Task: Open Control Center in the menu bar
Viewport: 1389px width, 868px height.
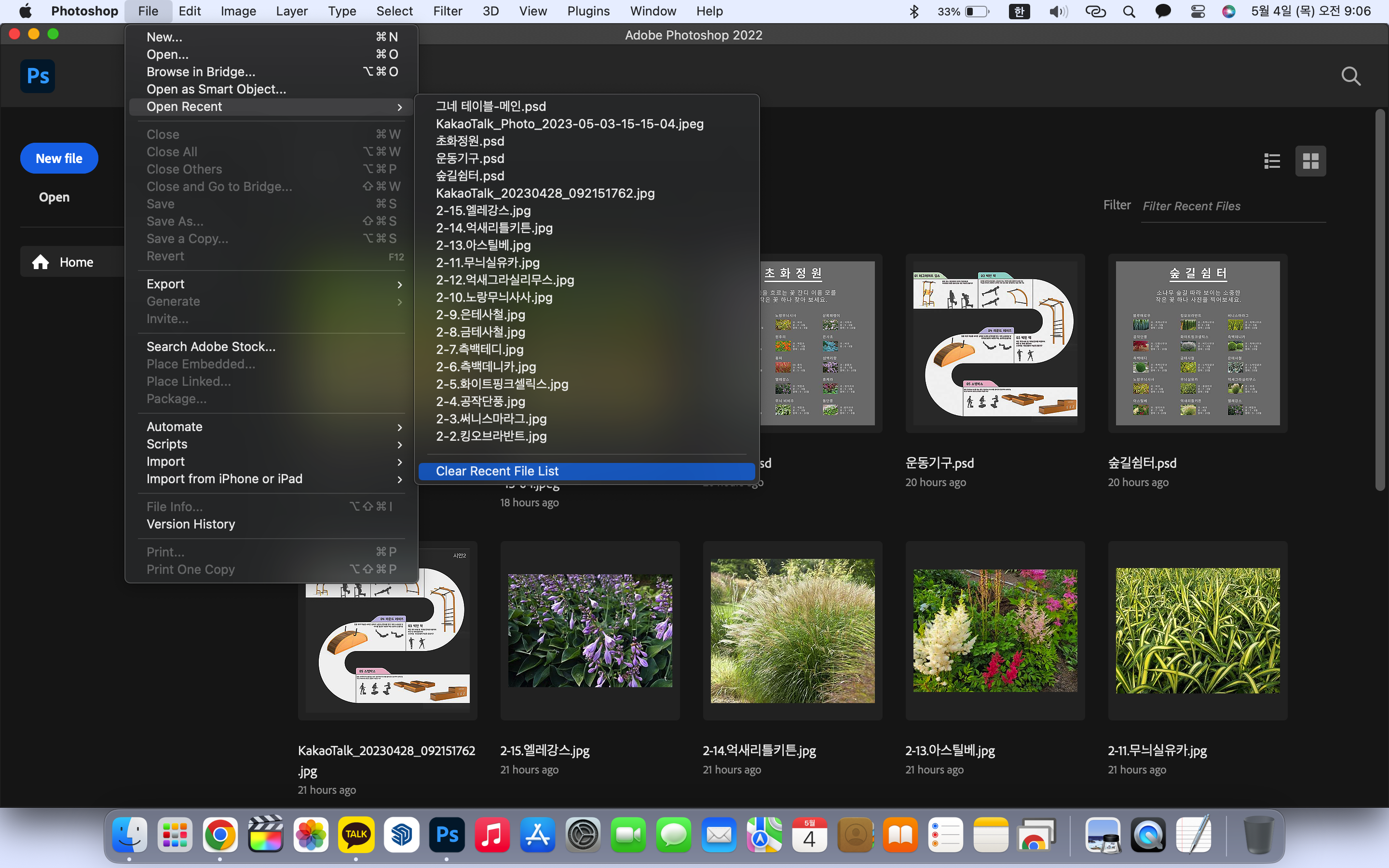Action: click(x=1198, y=12)
